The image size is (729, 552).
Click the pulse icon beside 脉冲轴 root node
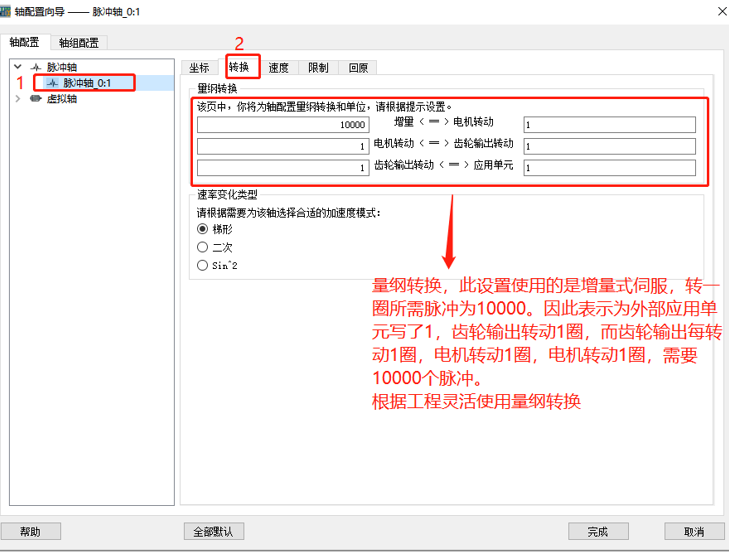pyautogui.click(x=36, y=67)
